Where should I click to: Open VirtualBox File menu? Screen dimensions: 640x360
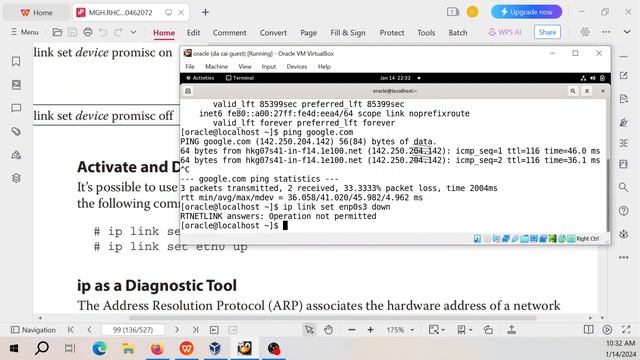pos(190,67)
